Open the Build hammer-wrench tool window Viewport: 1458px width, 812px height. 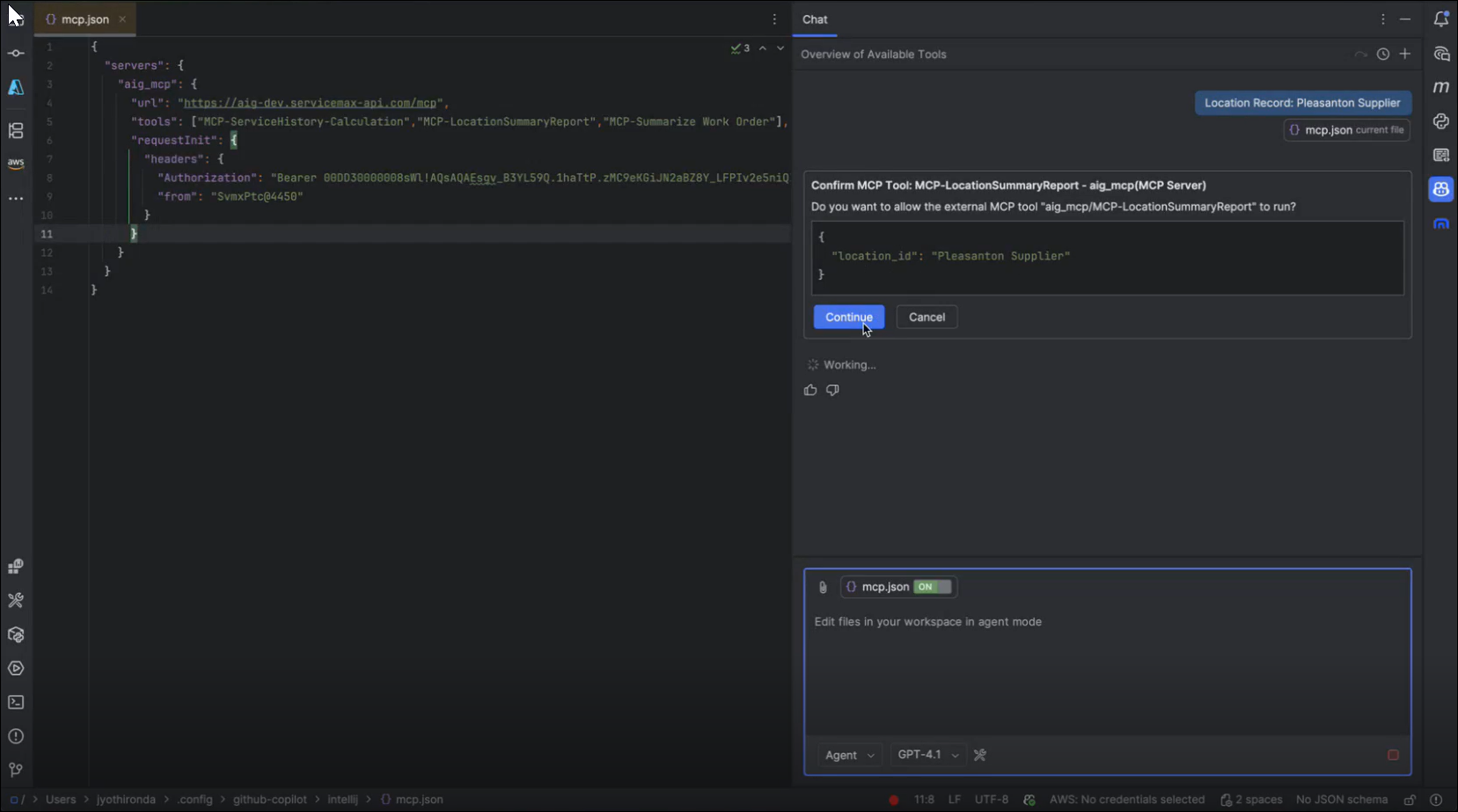[16, 600]
